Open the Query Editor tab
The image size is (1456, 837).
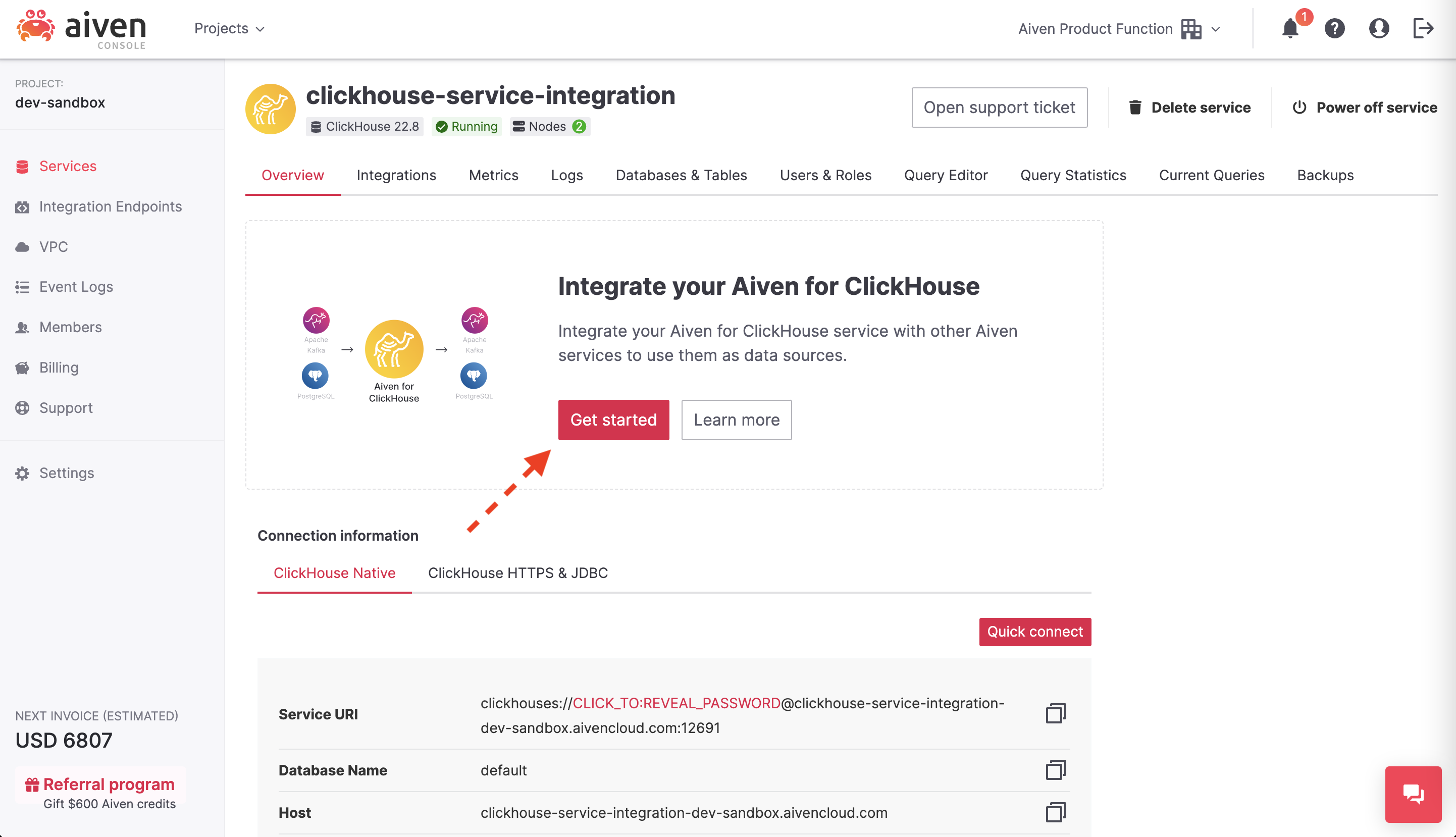946,175
